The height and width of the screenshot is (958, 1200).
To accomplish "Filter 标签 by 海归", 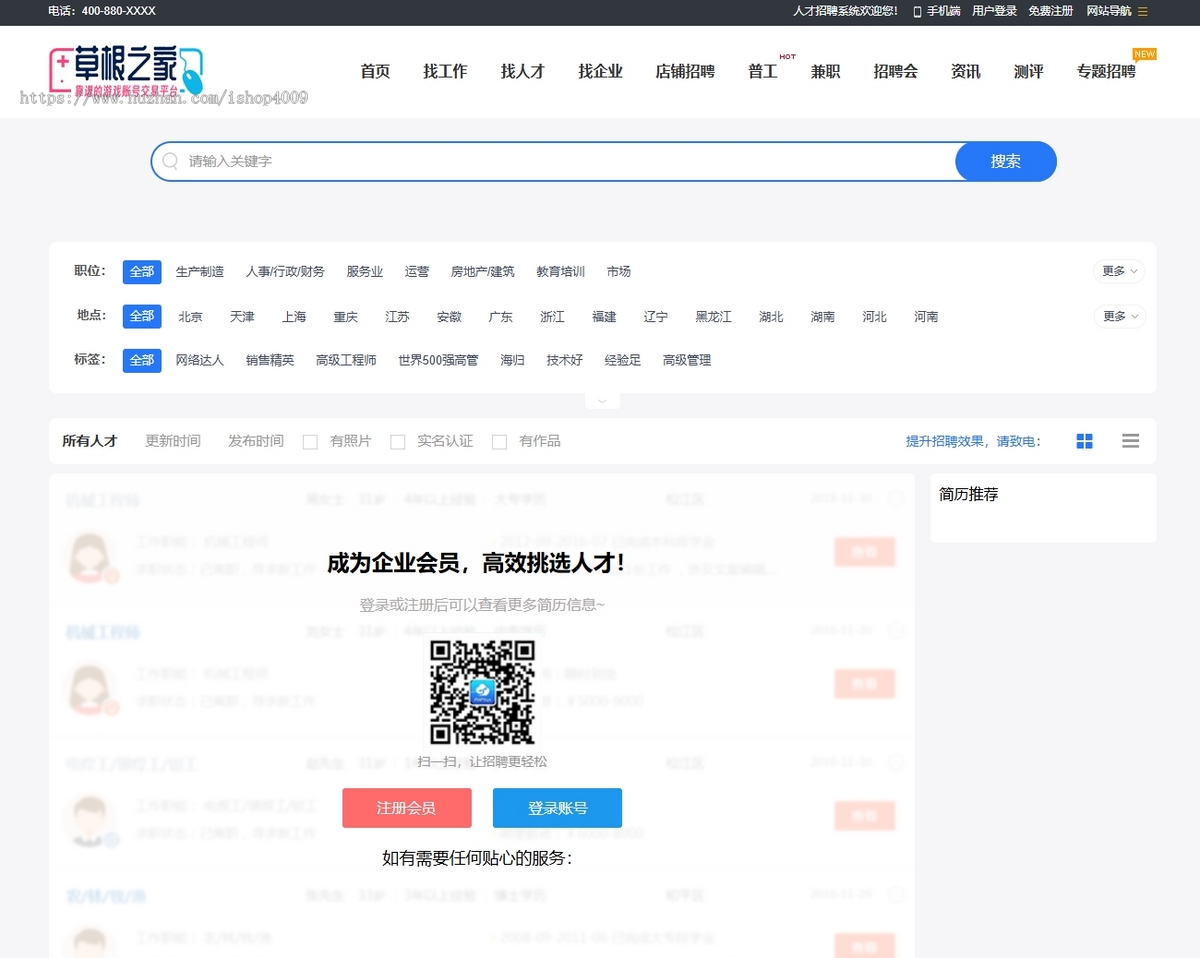I will (513, 360).
